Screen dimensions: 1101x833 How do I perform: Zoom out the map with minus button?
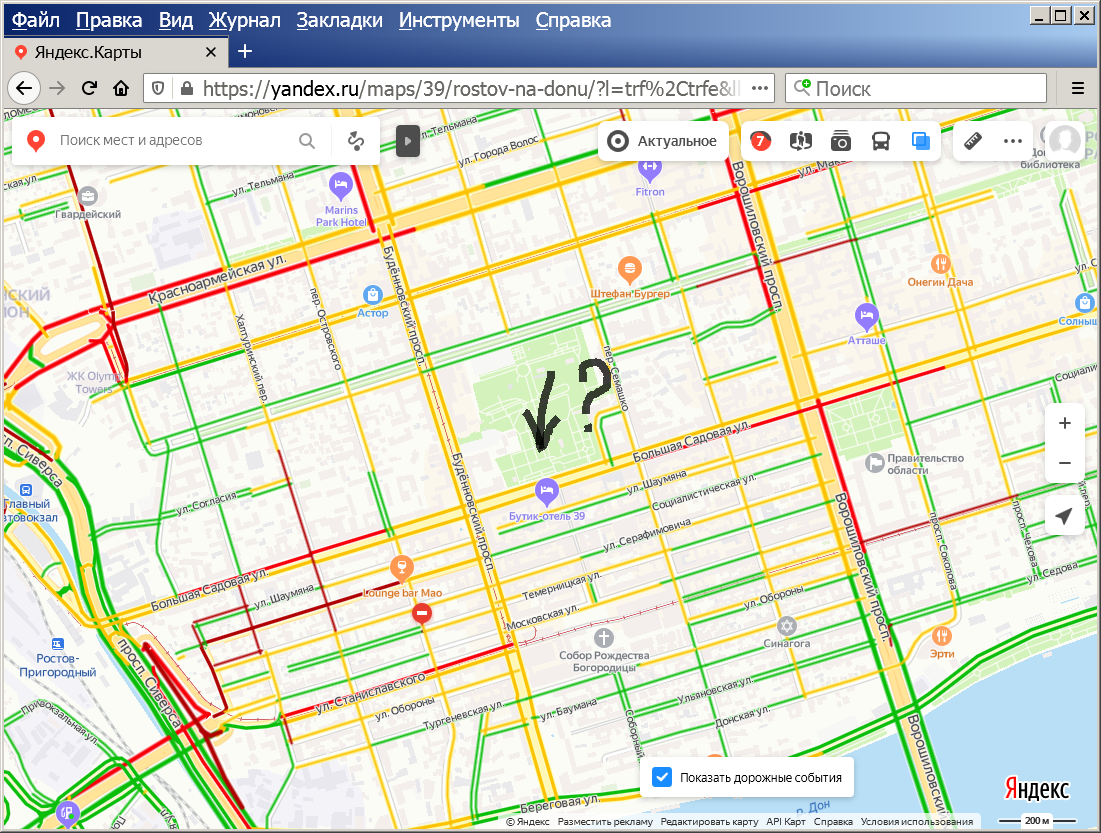[1064, 463]
